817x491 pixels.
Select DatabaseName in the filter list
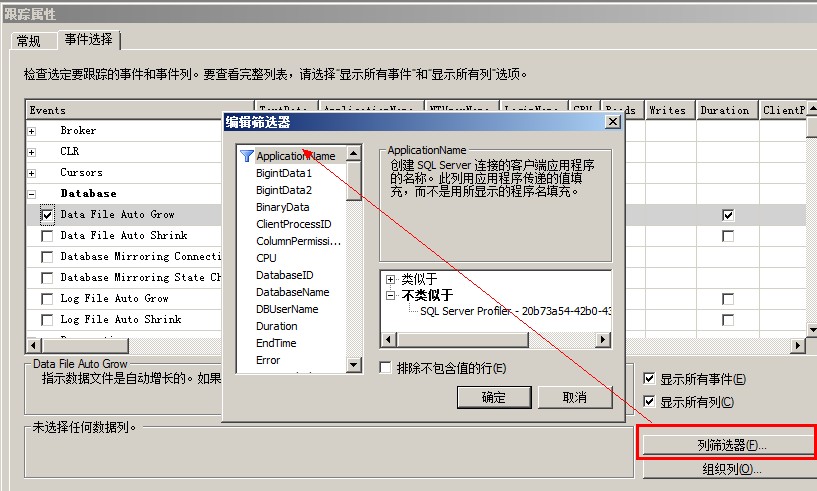coord(293,292)
